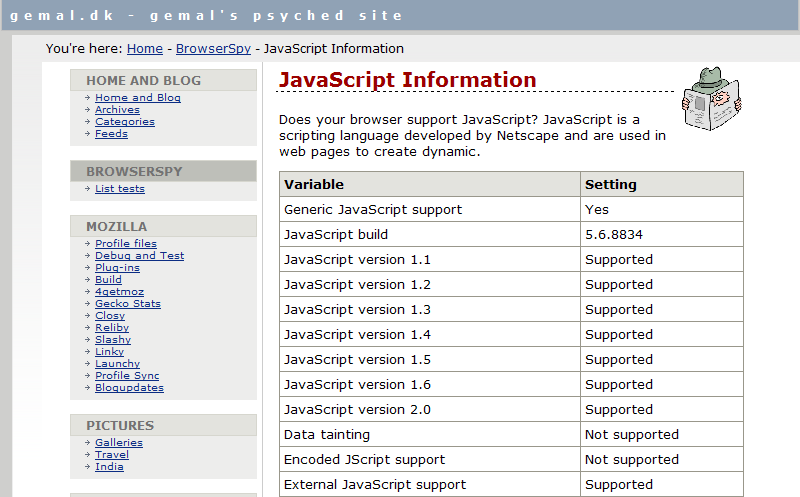Click the PICTURES section header
Image resolution: width=800 pixels, height=497 pixels.
(163, 425)
